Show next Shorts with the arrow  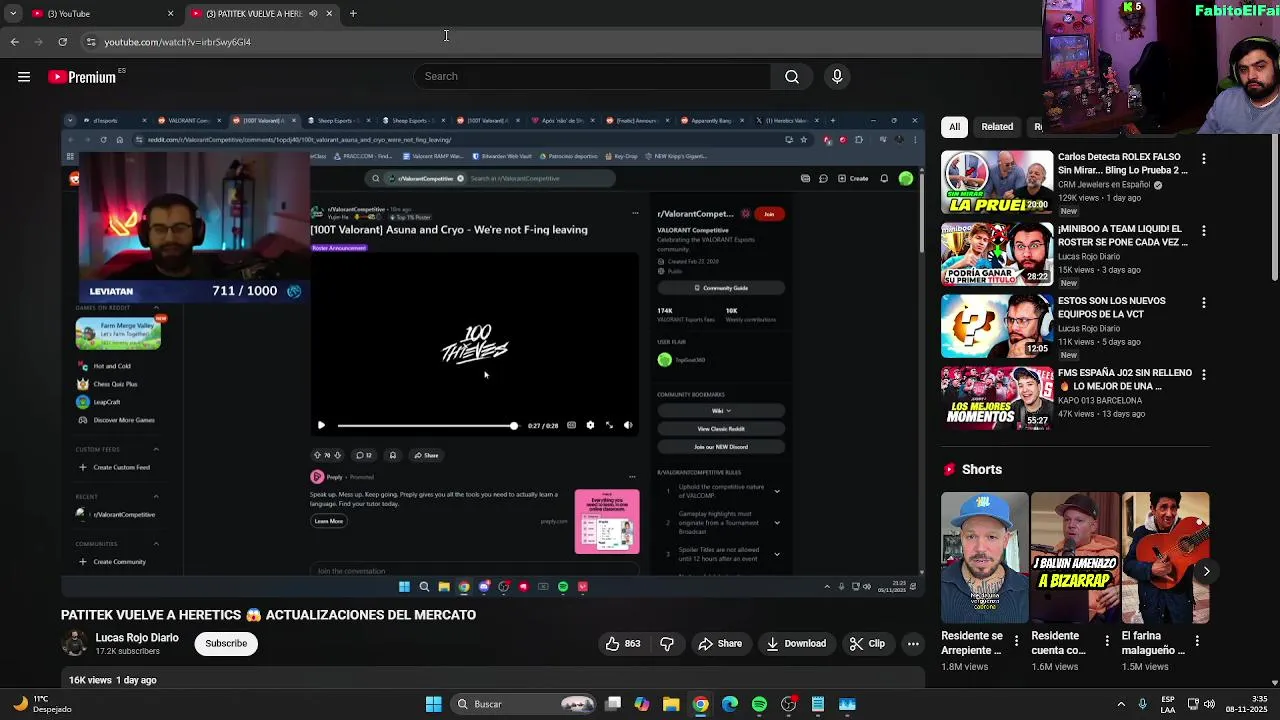(1206, 572)
